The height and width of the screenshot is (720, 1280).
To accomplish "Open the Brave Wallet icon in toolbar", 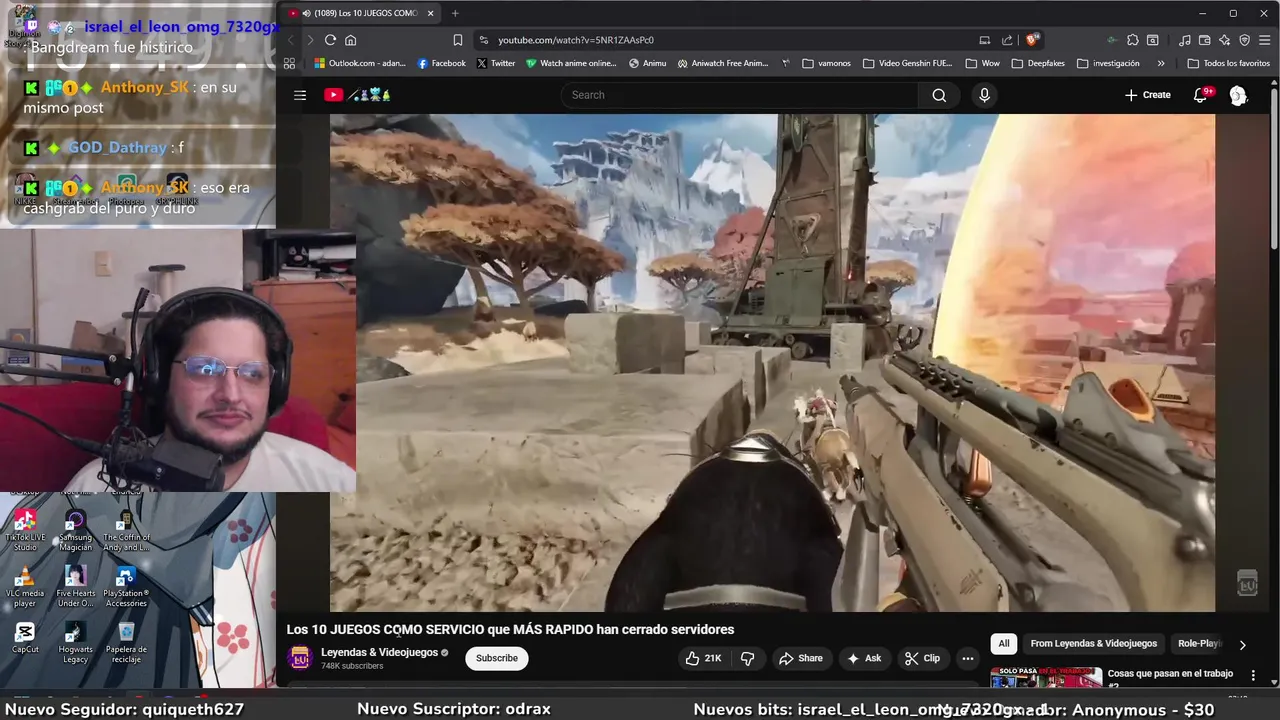I will pos(1205,40).
